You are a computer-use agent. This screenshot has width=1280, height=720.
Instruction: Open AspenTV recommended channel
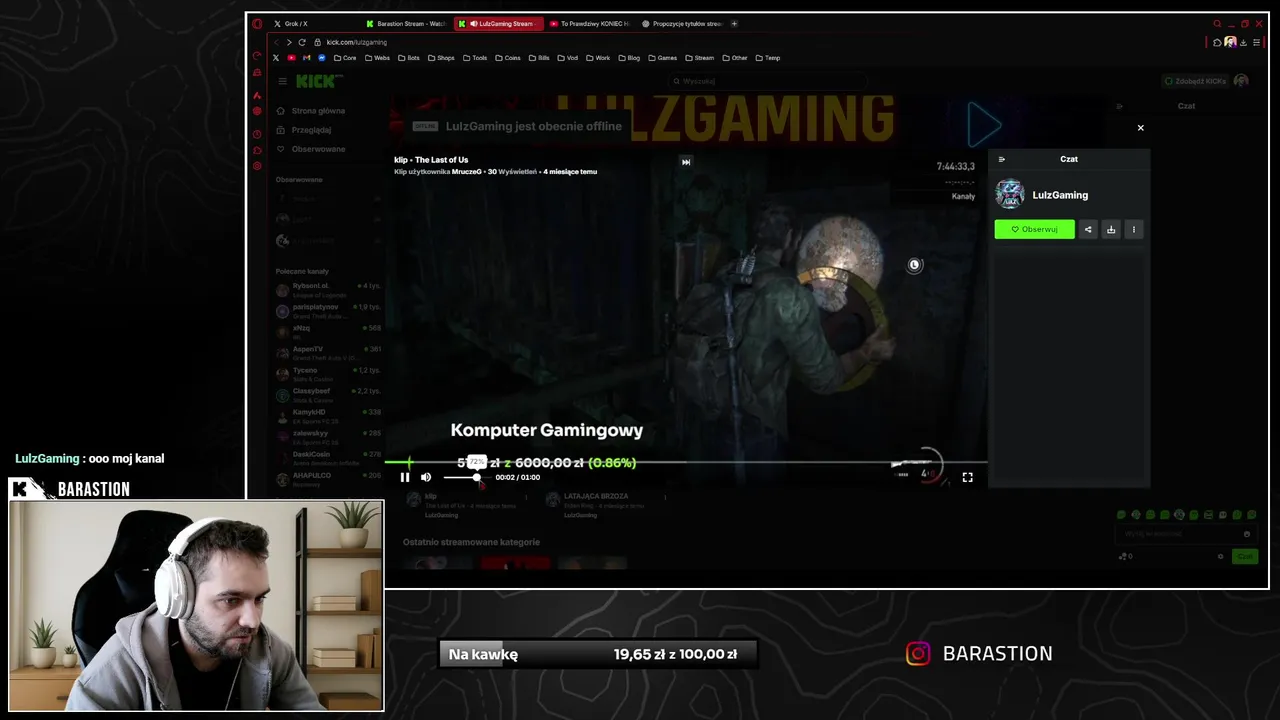[329, 353]
